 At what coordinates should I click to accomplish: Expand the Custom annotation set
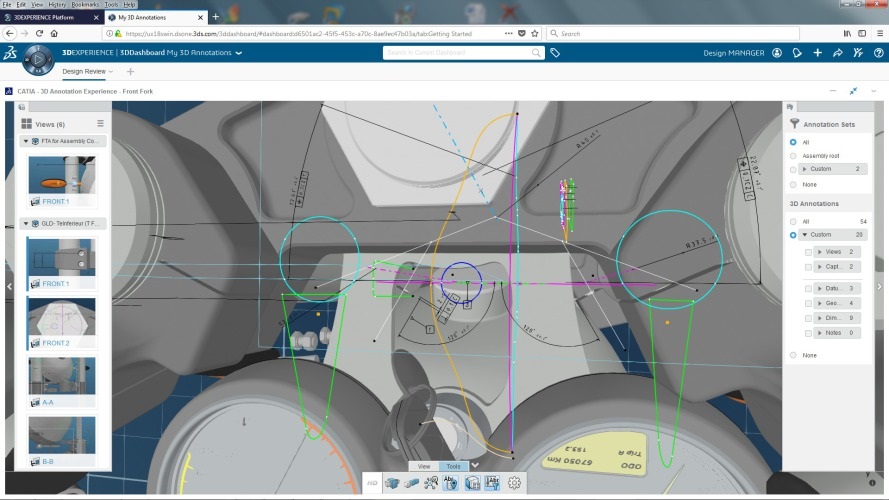(x=805, y=169)
